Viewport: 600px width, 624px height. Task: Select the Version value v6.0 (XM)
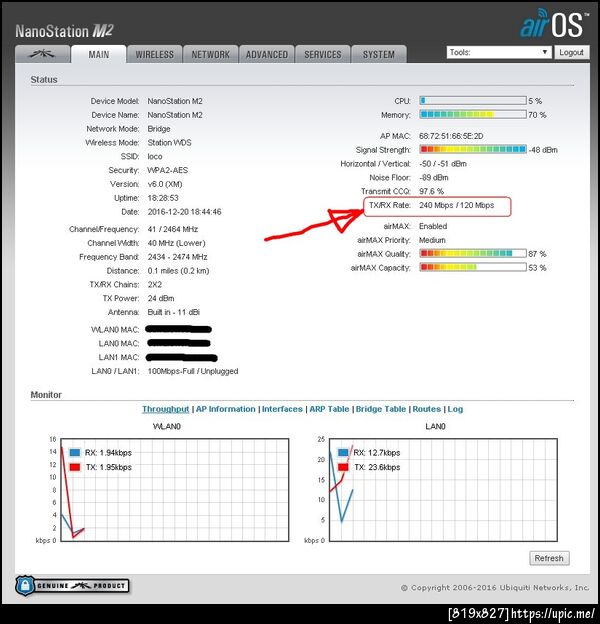pos(165,184)
